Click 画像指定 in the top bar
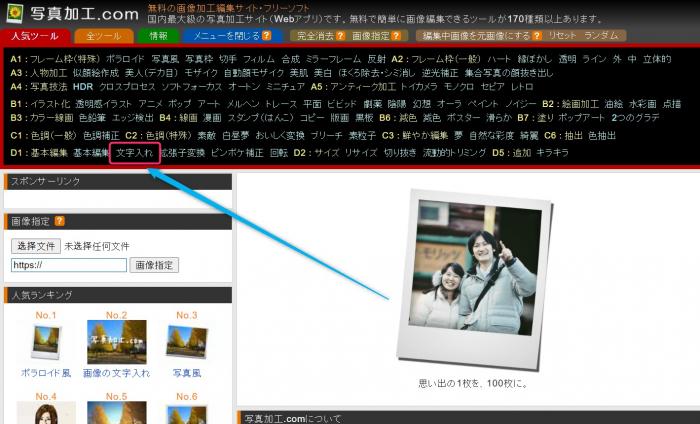Viewport: 700px width, 424px height. coord(371,36)
